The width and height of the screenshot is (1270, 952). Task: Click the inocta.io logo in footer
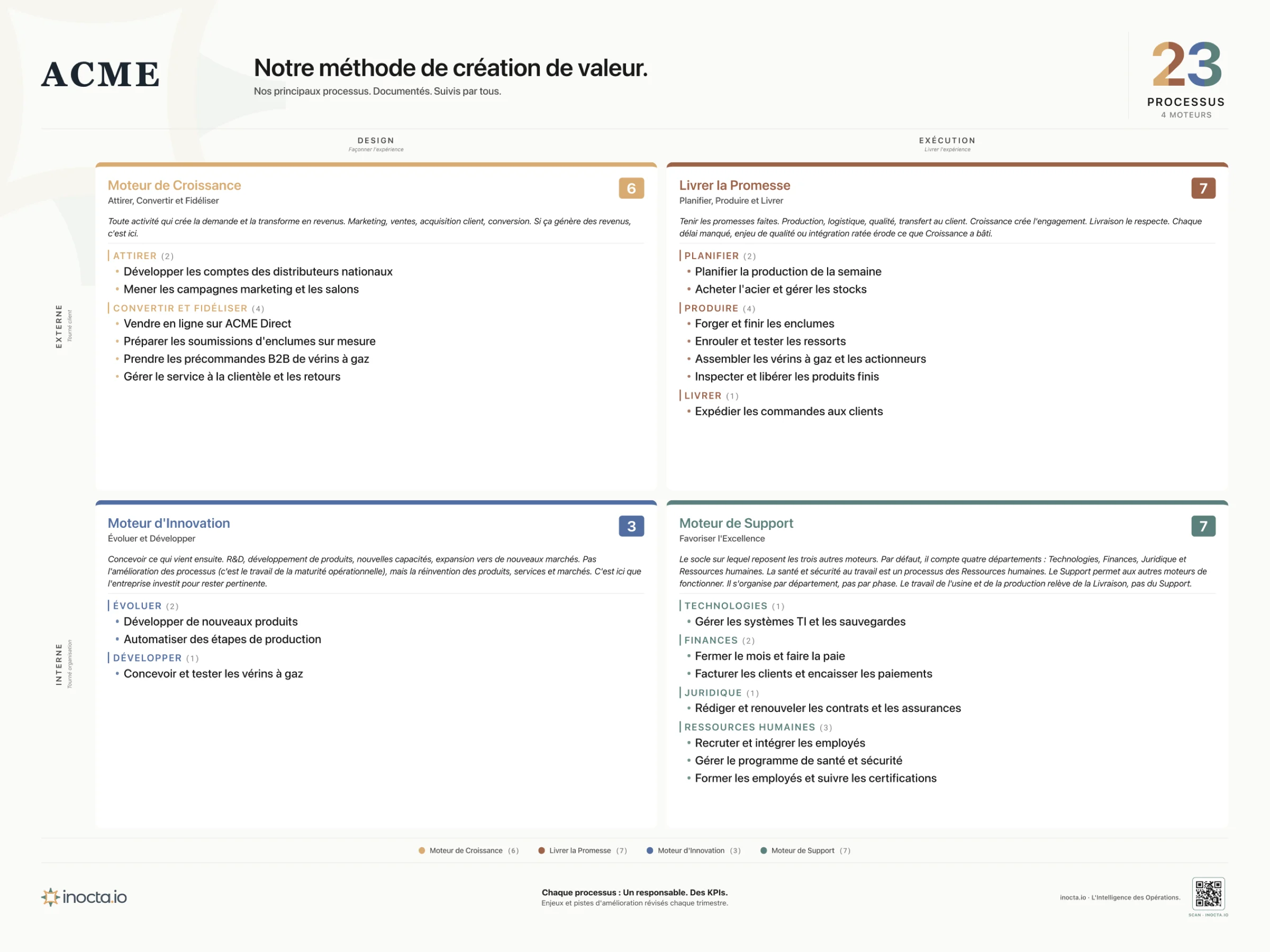84,897
